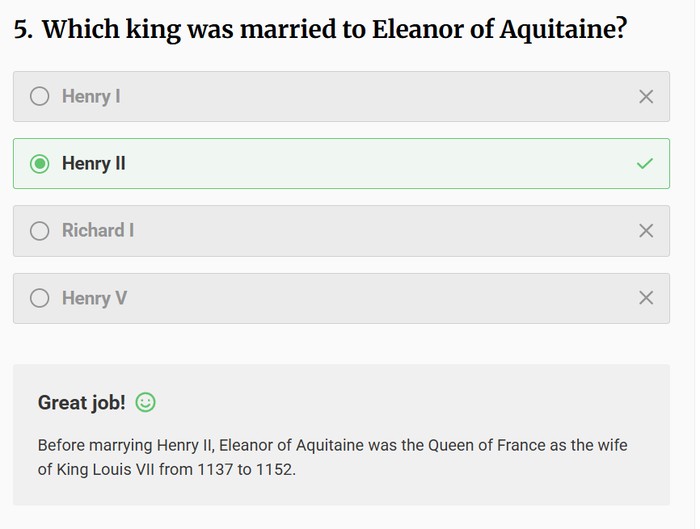Click the "Great job!" feedback heading
This screenshot has height=529, width=700.
[82, 403]
